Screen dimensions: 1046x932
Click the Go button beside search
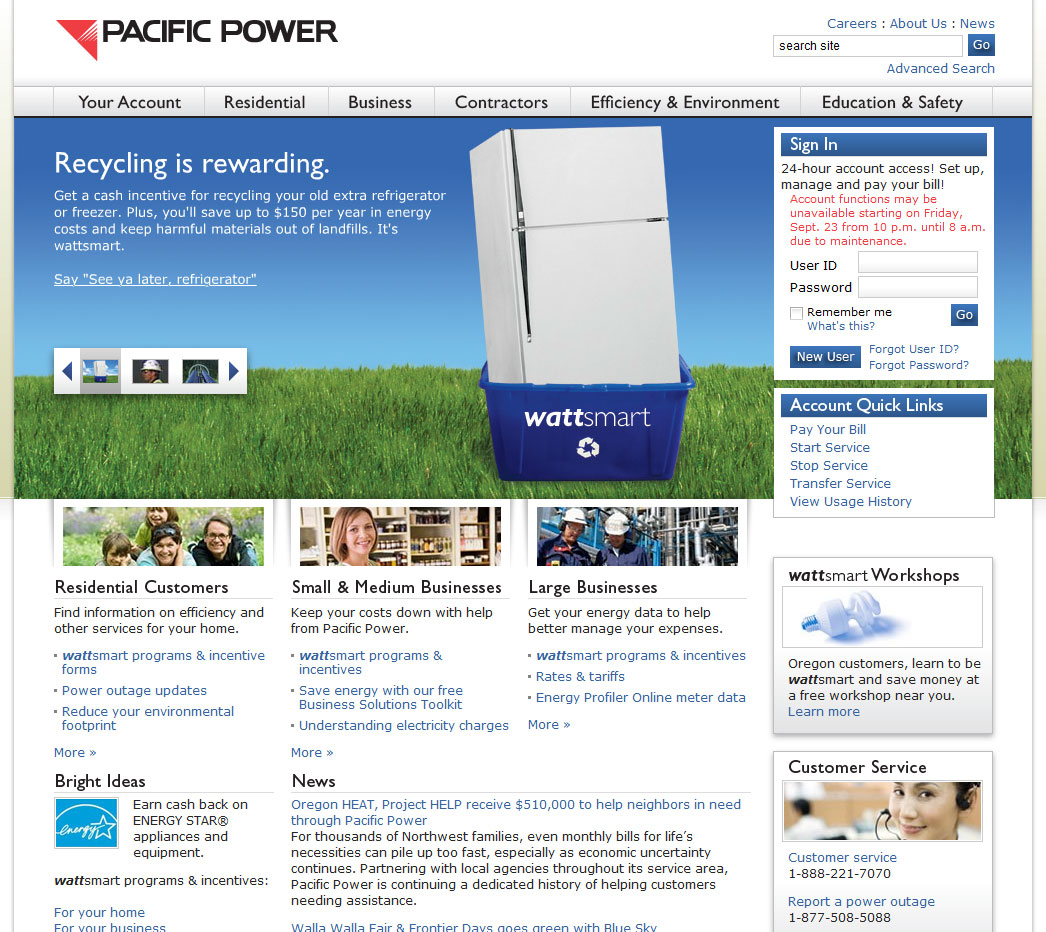(x=981, y=45)
